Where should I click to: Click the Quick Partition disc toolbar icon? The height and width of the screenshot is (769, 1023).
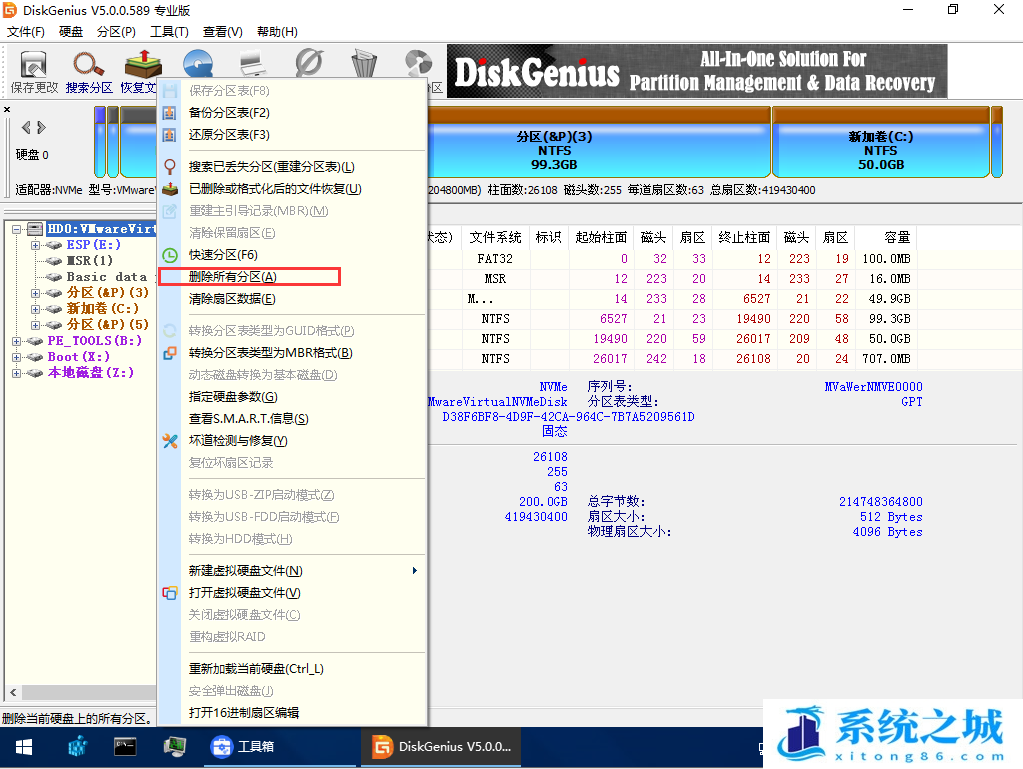(198, 64)
